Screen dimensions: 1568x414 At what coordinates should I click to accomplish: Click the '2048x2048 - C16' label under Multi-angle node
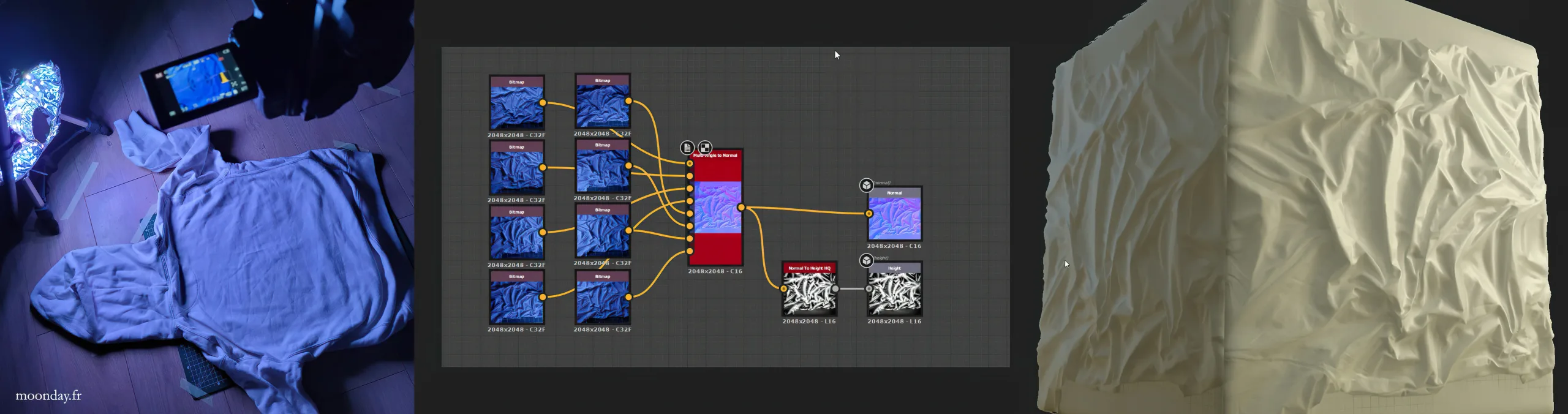click(x=715, y=271)
